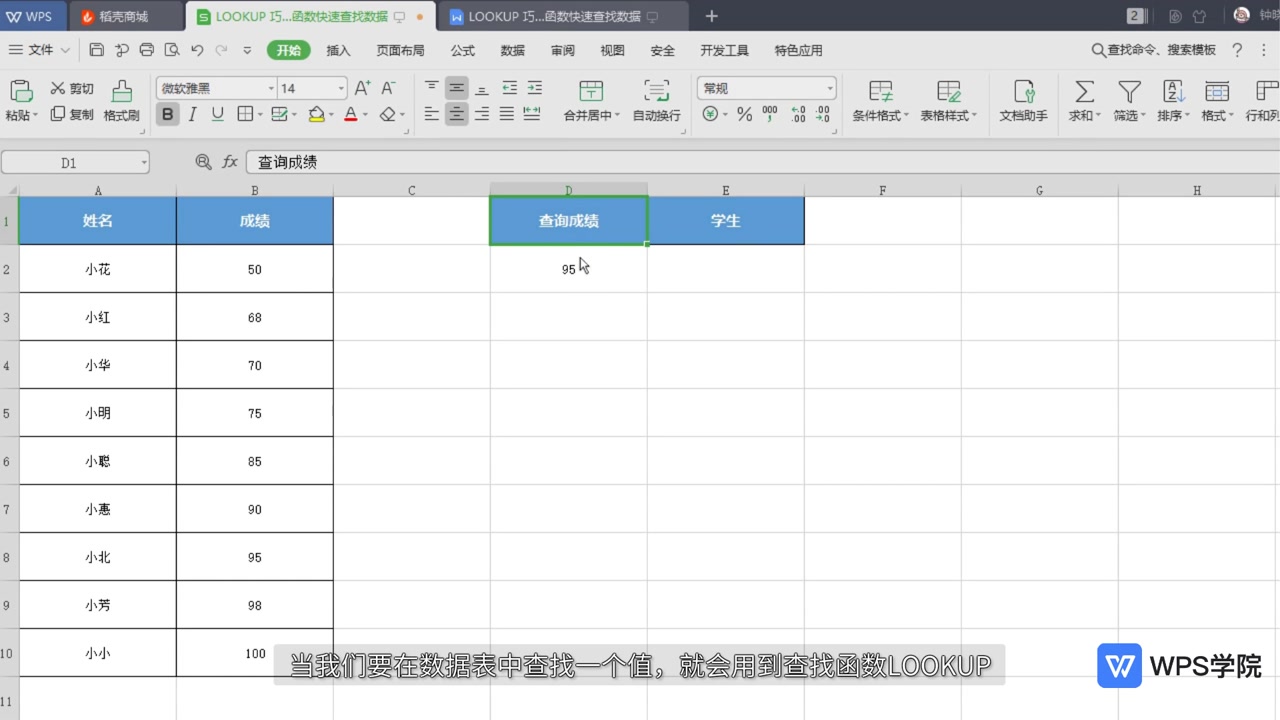Click increase decimal places icon

[798, 115]
